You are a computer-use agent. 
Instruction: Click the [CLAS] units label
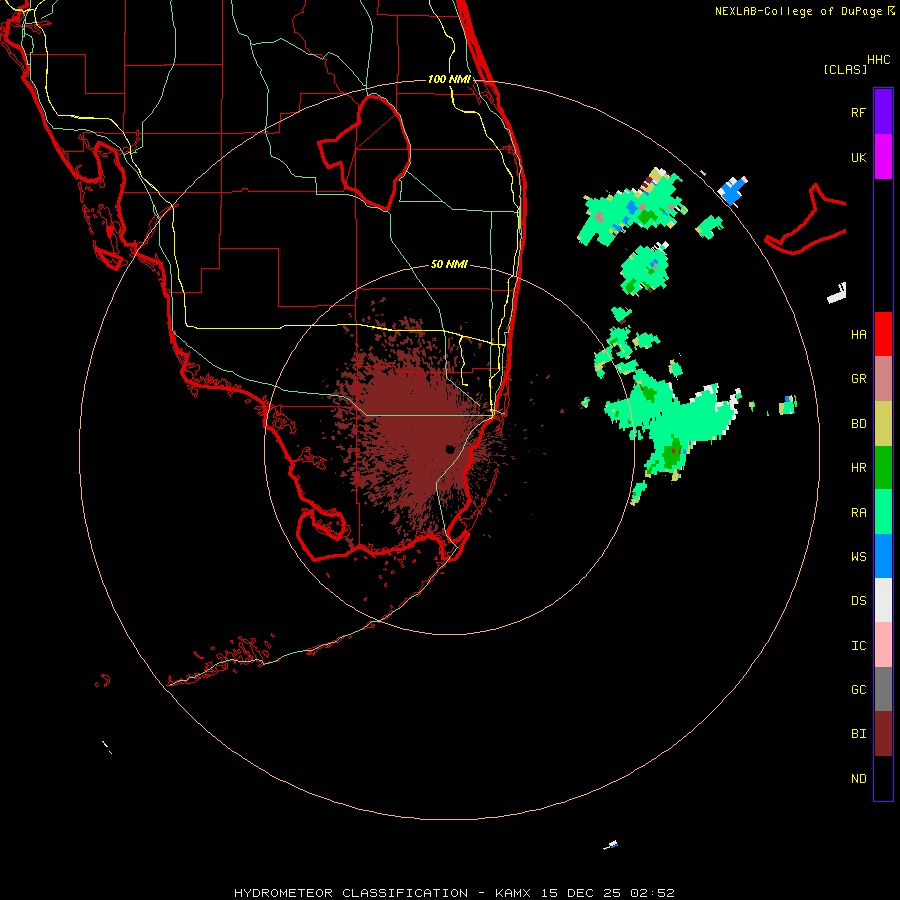pos(845,69)
